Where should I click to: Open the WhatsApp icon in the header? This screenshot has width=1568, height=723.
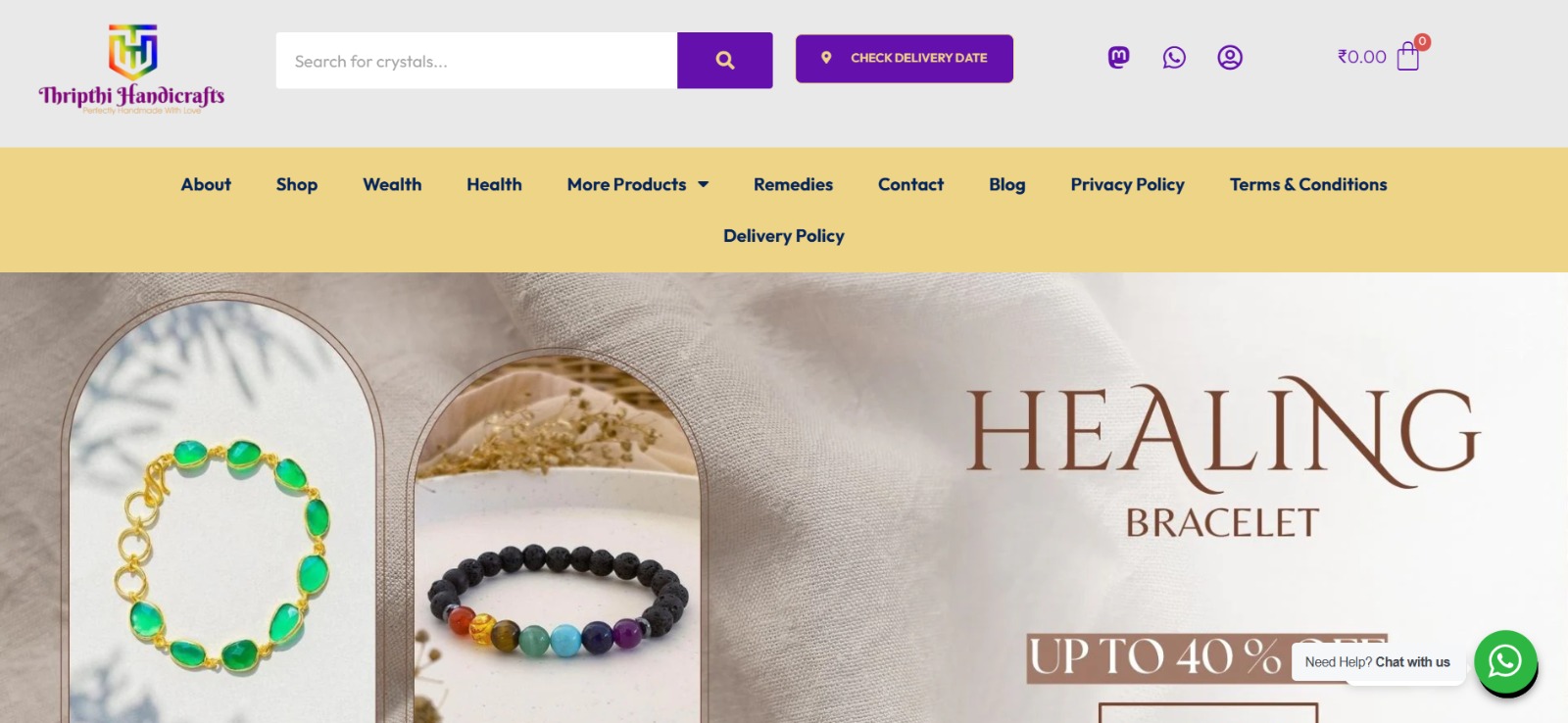1174,58
